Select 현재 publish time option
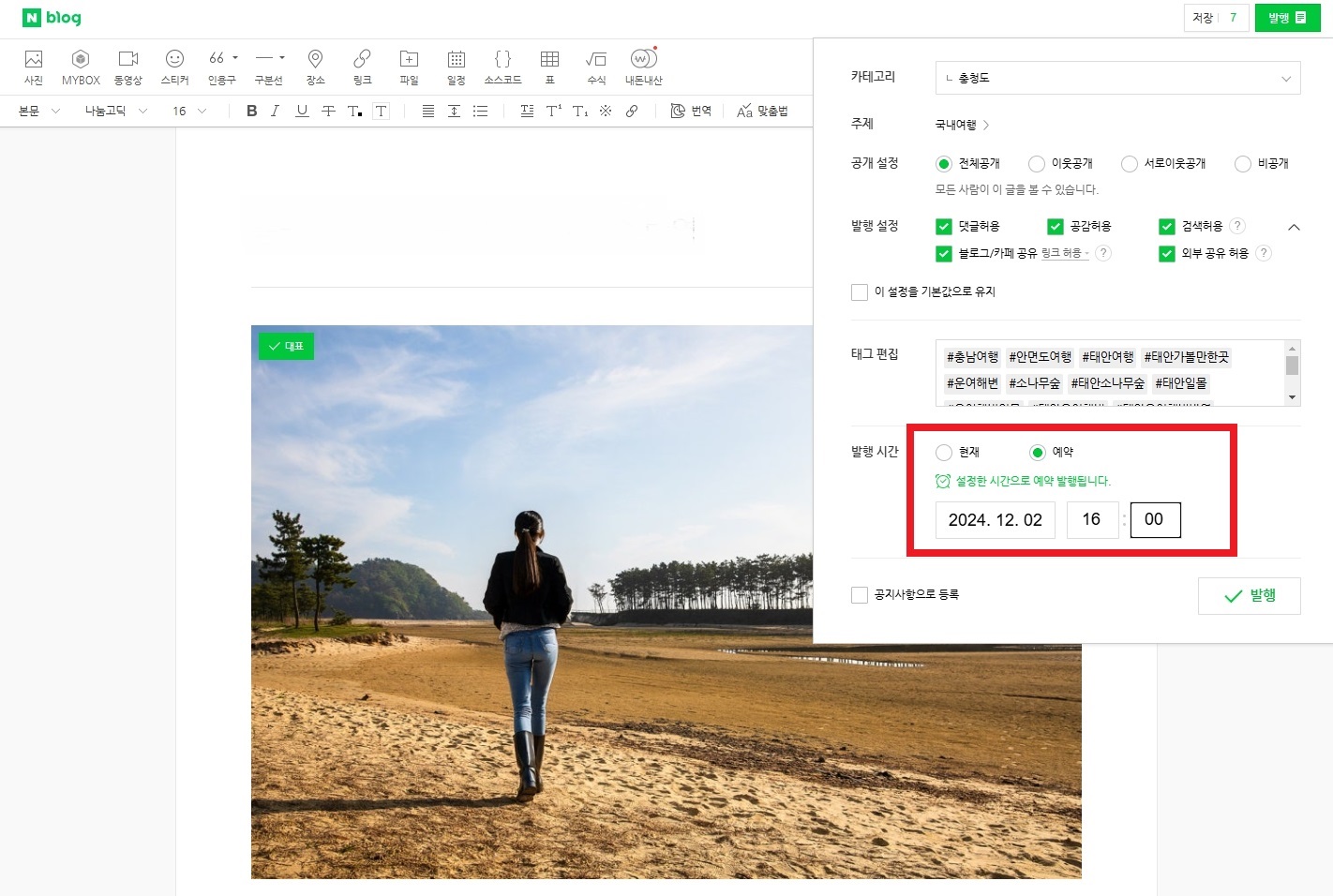 point(944,453)
